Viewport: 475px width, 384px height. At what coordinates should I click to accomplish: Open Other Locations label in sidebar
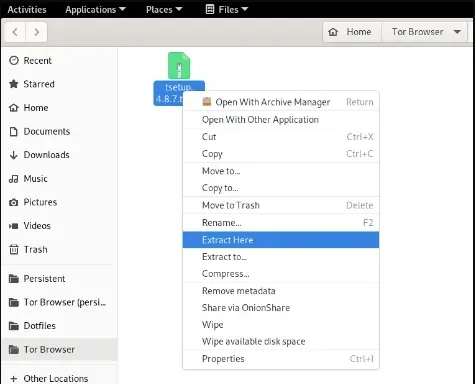click(56, 379)
